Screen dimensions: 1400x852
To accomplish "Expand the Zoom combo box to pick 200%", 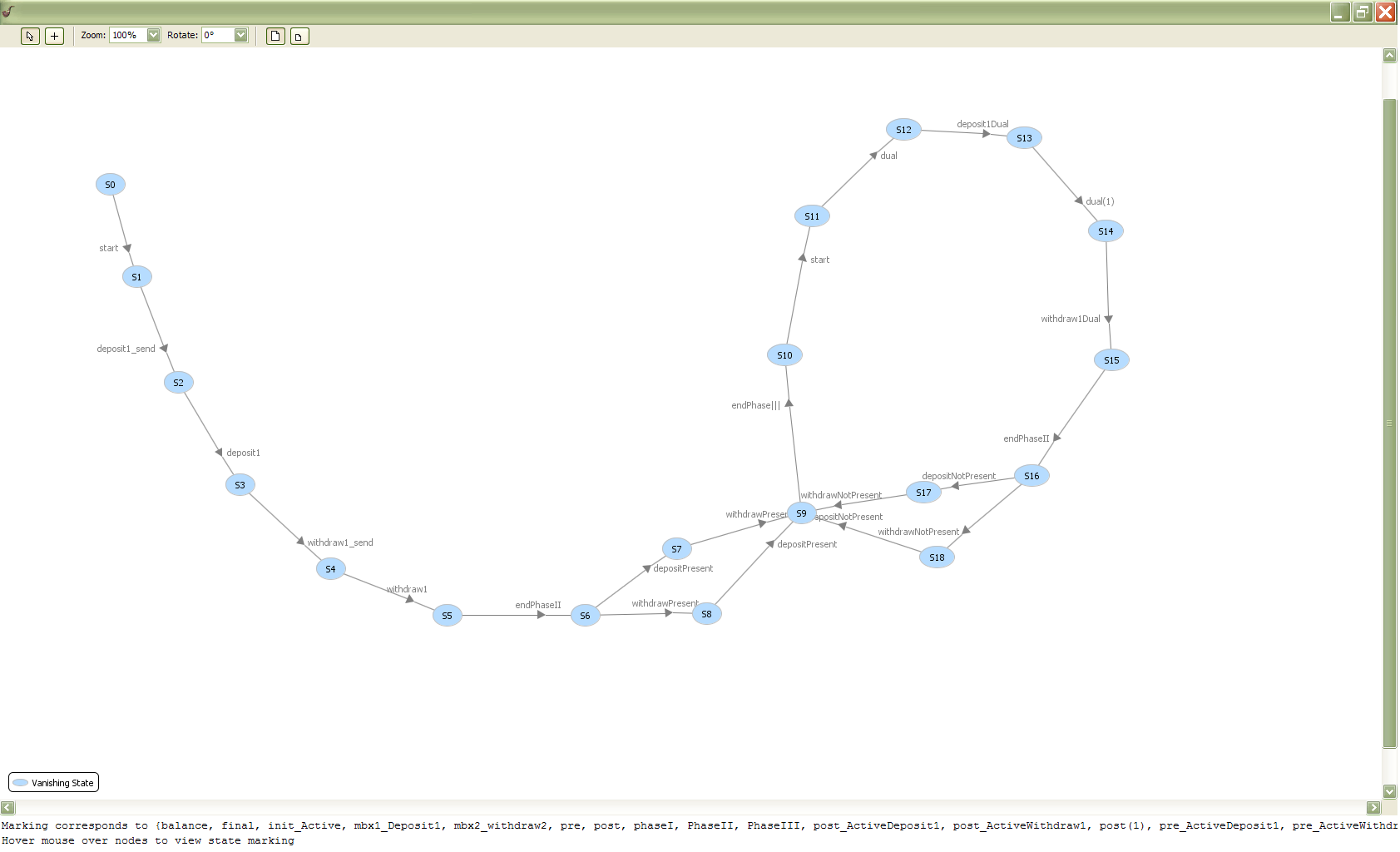I will point(152,35).
